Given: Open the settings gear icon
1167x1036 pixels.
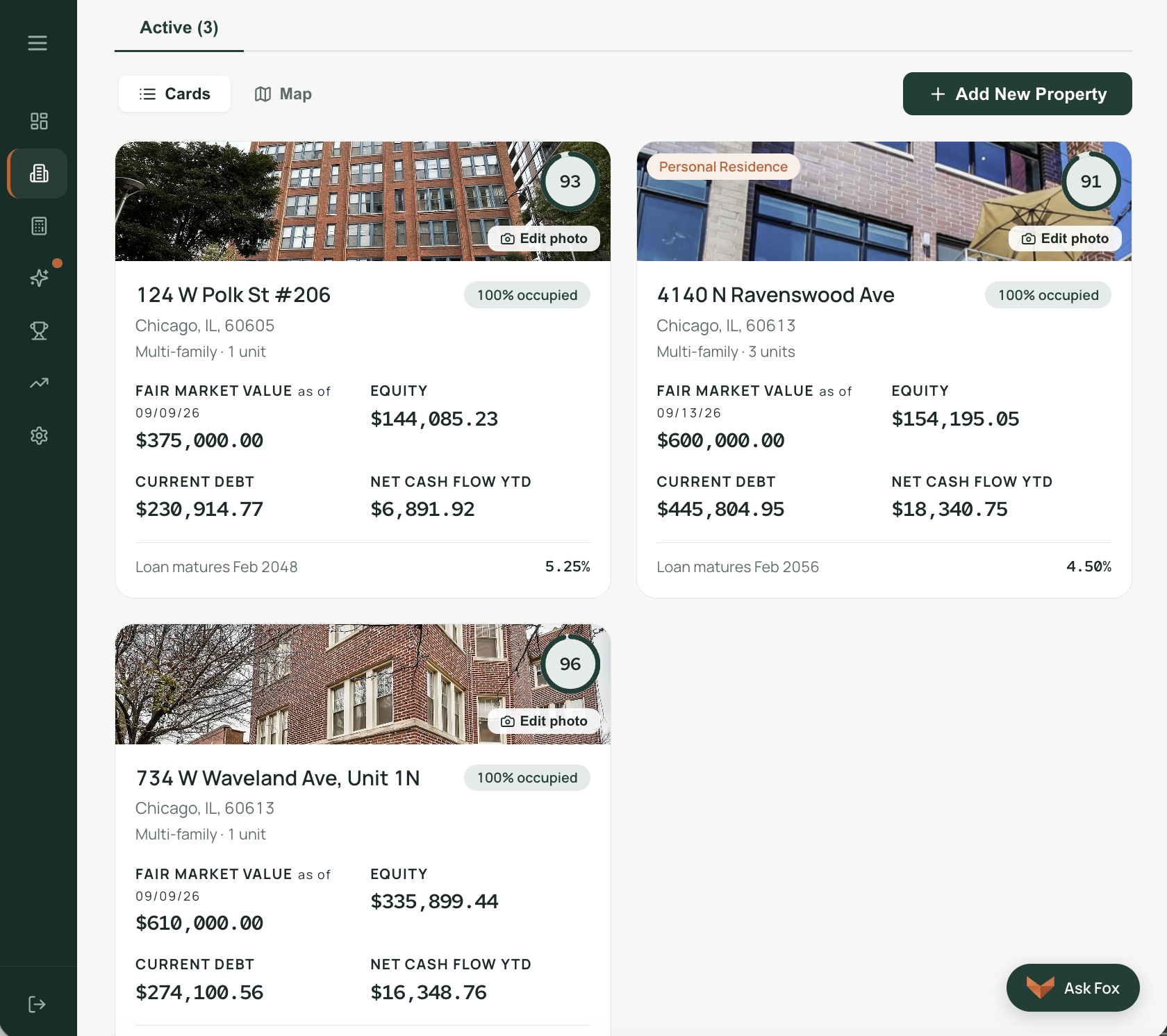Looking at the screenshot, I should 39,435.
